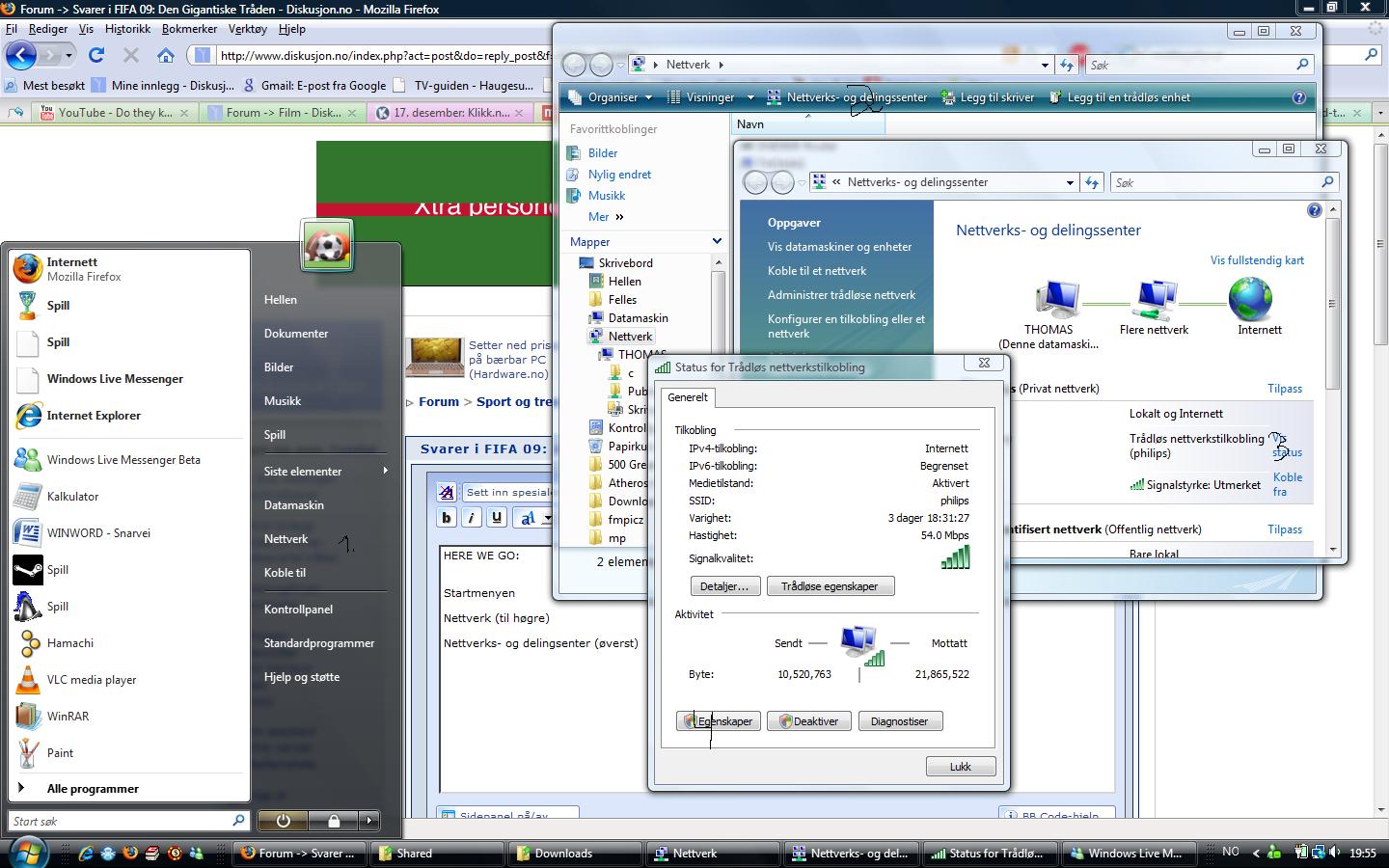
Task: Click help question mark in Nettverk toolbar
Action: (1299, 97)
